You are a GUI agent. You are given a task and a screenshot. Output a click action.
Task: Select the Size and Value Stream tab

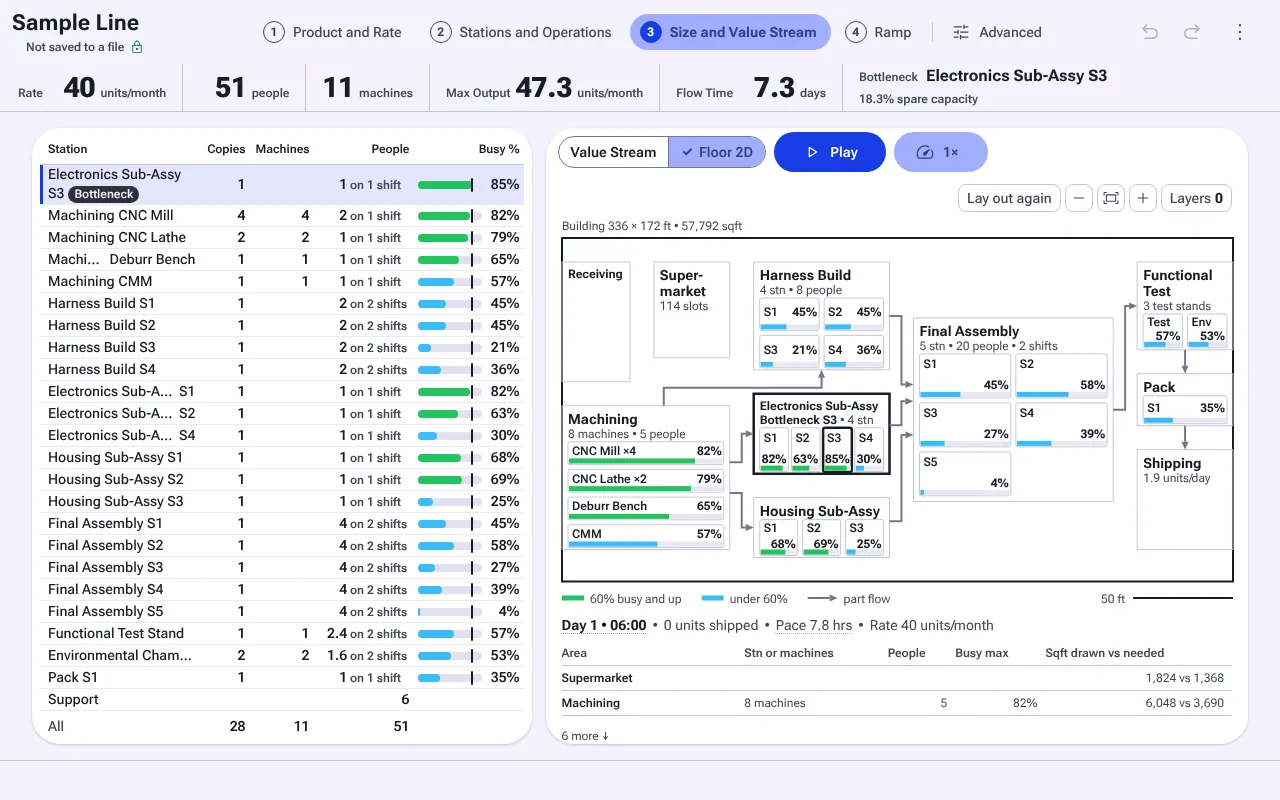point(730,32)
